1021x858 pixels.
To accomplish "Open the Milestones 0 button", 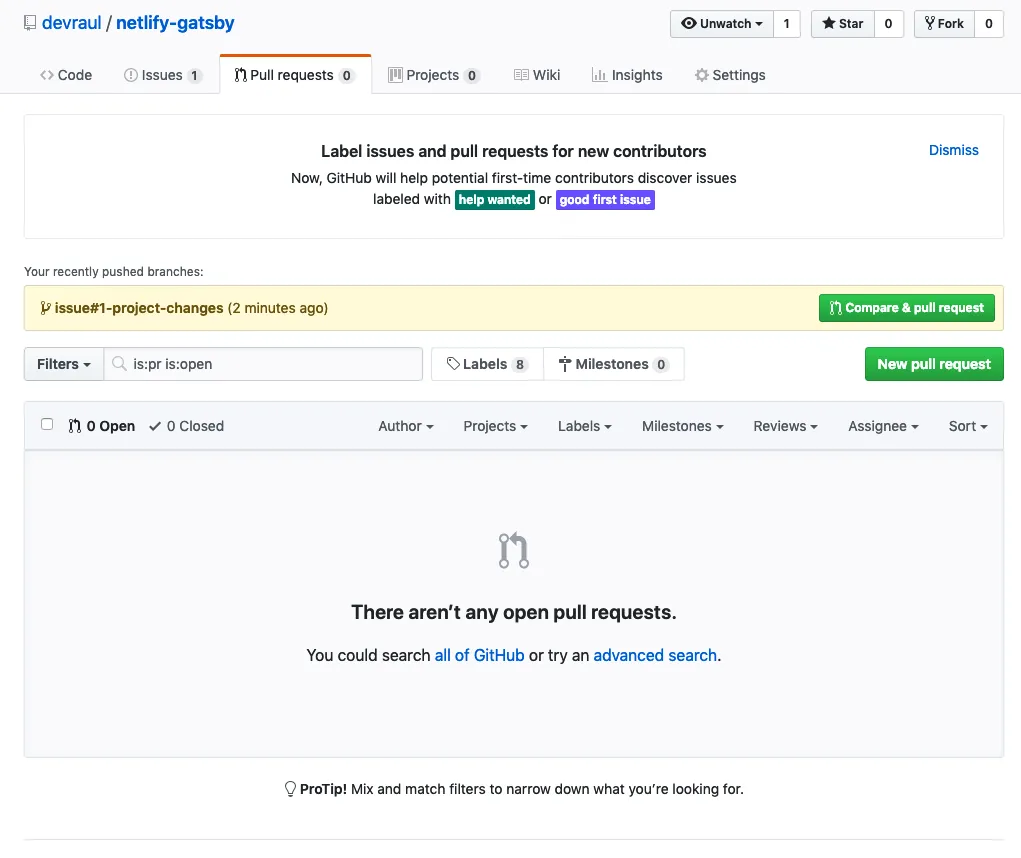I will coord(613,364).
